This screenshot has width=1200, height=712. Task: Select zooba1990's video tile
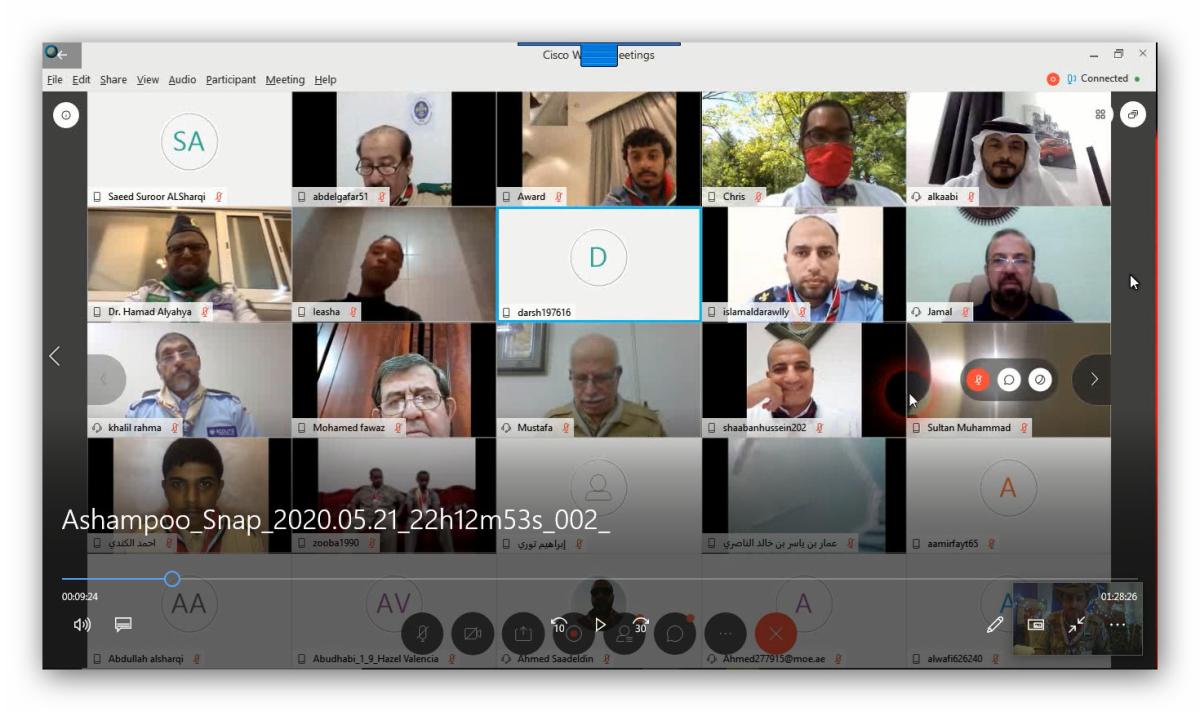point(394,495)
